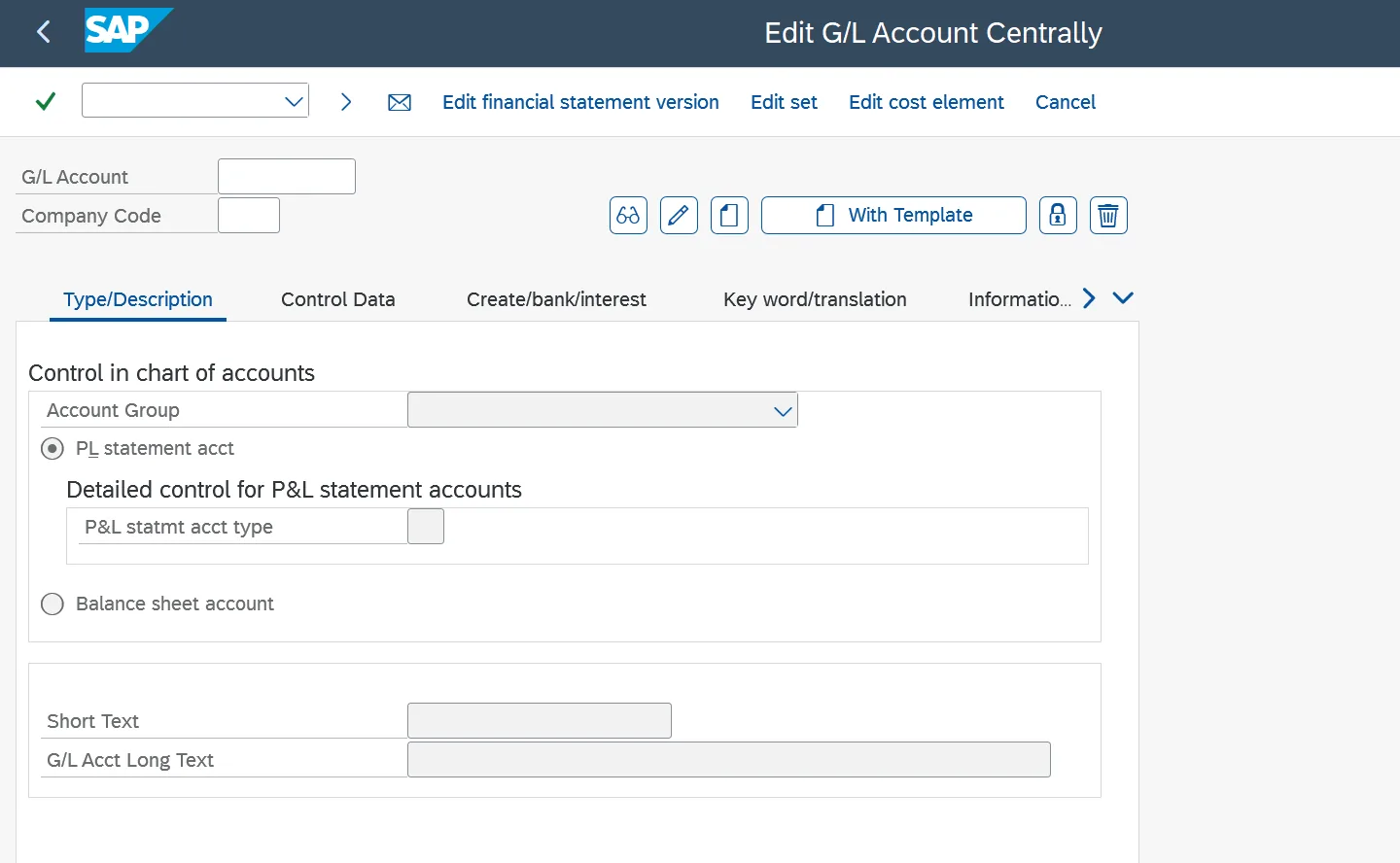
Task: Click 'Detailed control for P&L statement accounts' heading
Action: tap(294, 490)
